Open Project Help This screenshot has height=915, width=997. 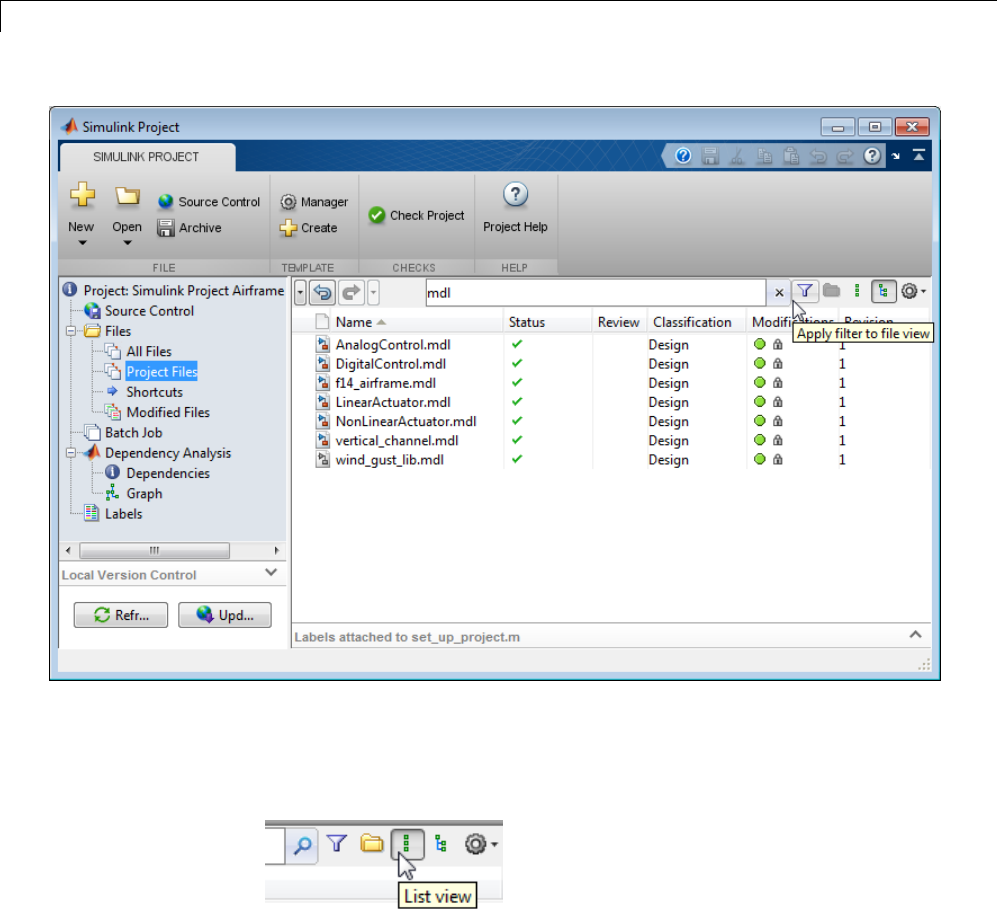click(515, 209)
